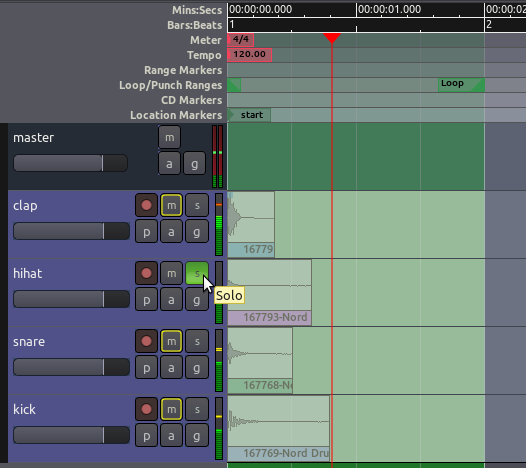
Task: Toggle mute on the snare track
Action: 171,342
